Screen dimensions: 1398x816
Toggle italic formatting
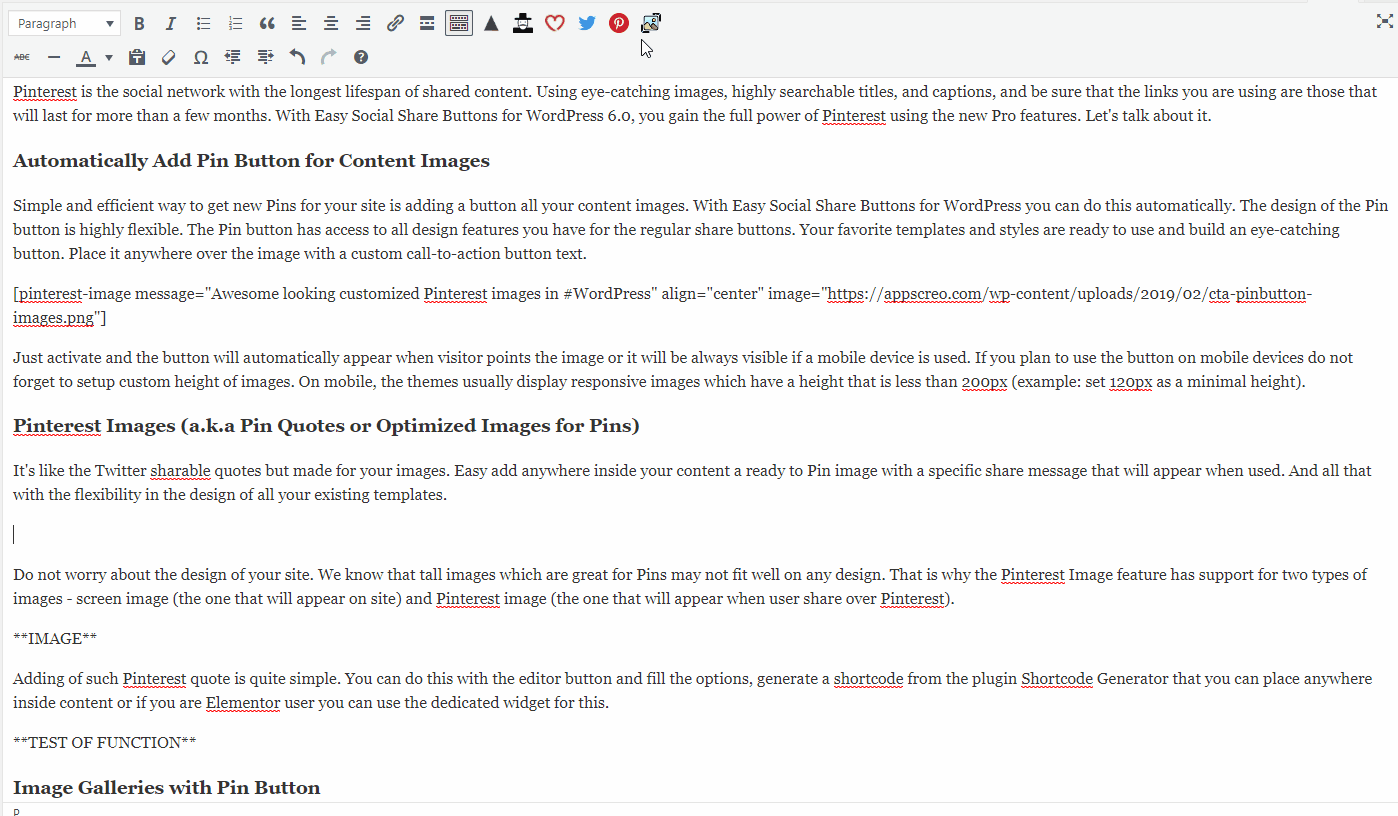170,23
